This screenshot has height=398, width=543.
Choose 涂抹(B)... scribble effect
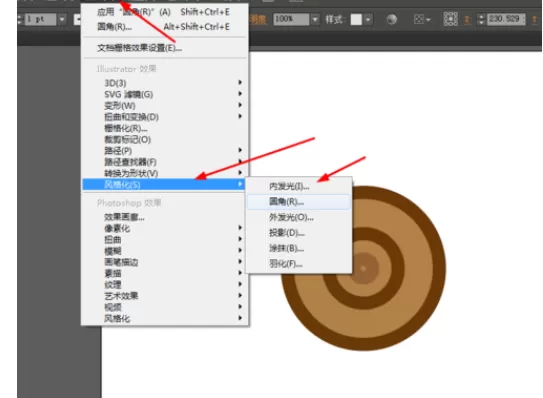pyautogui.click(x=299, y=248)
